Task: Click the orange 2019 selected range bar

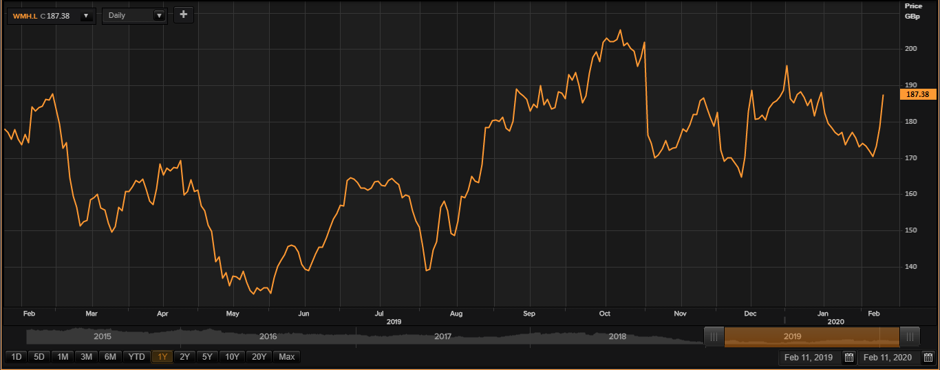Action: coord(812,337)
